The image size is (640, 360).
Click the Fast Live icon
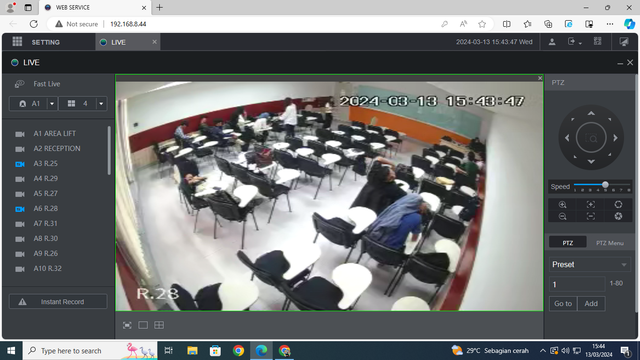tap(20, 84)
